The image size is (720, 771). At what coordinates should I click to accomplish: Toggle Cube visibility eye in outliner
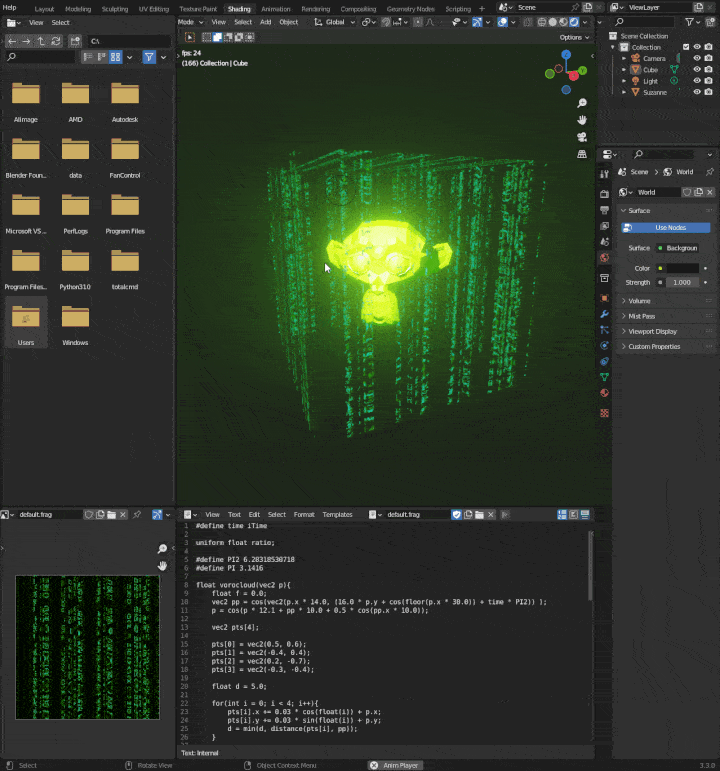point(697,69)
